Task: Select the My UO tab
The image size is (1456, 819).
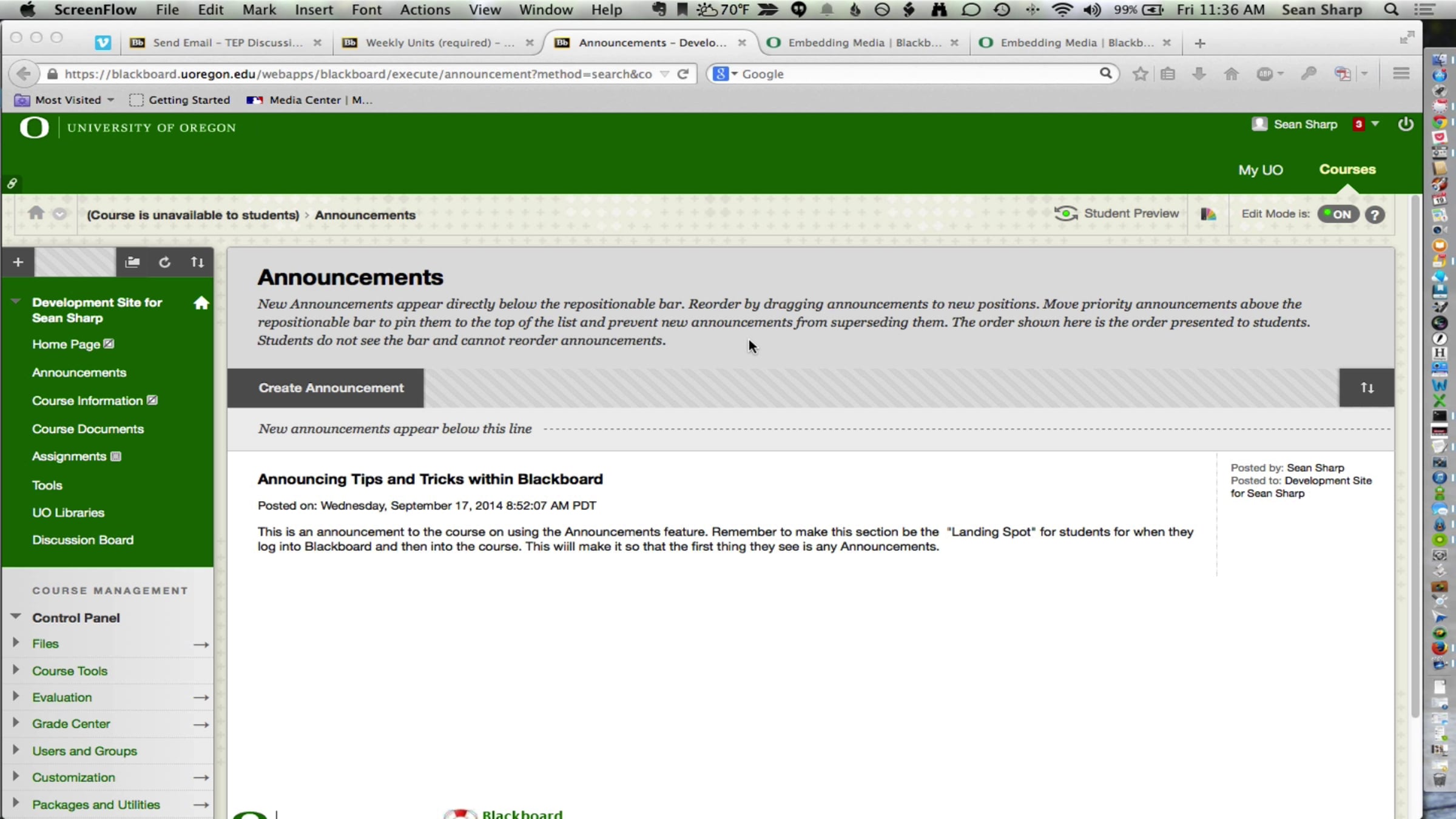Action: [x=1261, y=170]
